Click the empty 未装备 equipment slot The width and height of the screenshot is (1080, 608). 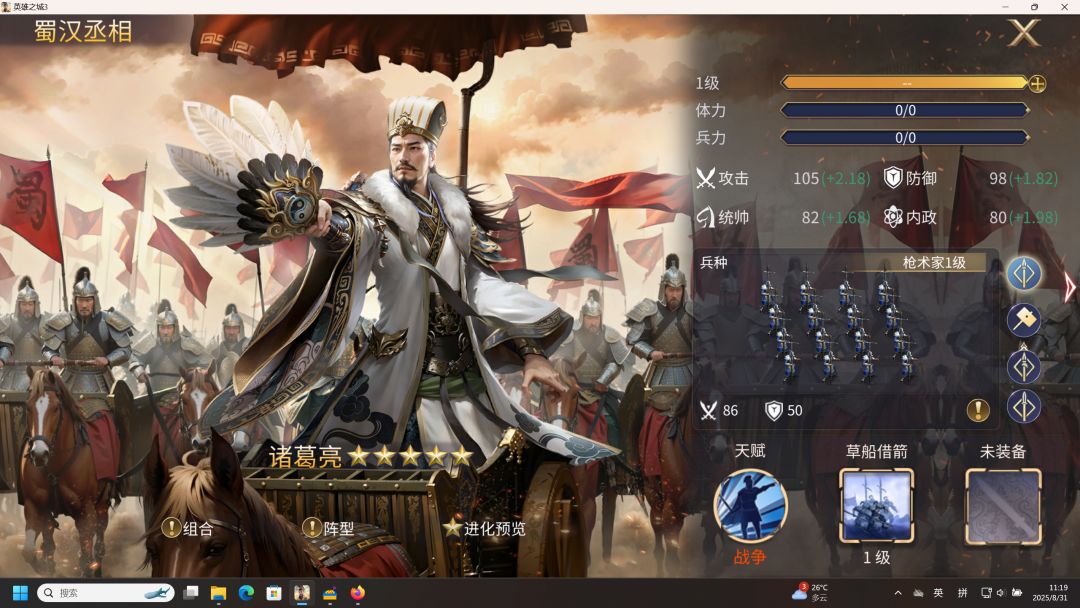1003,507
